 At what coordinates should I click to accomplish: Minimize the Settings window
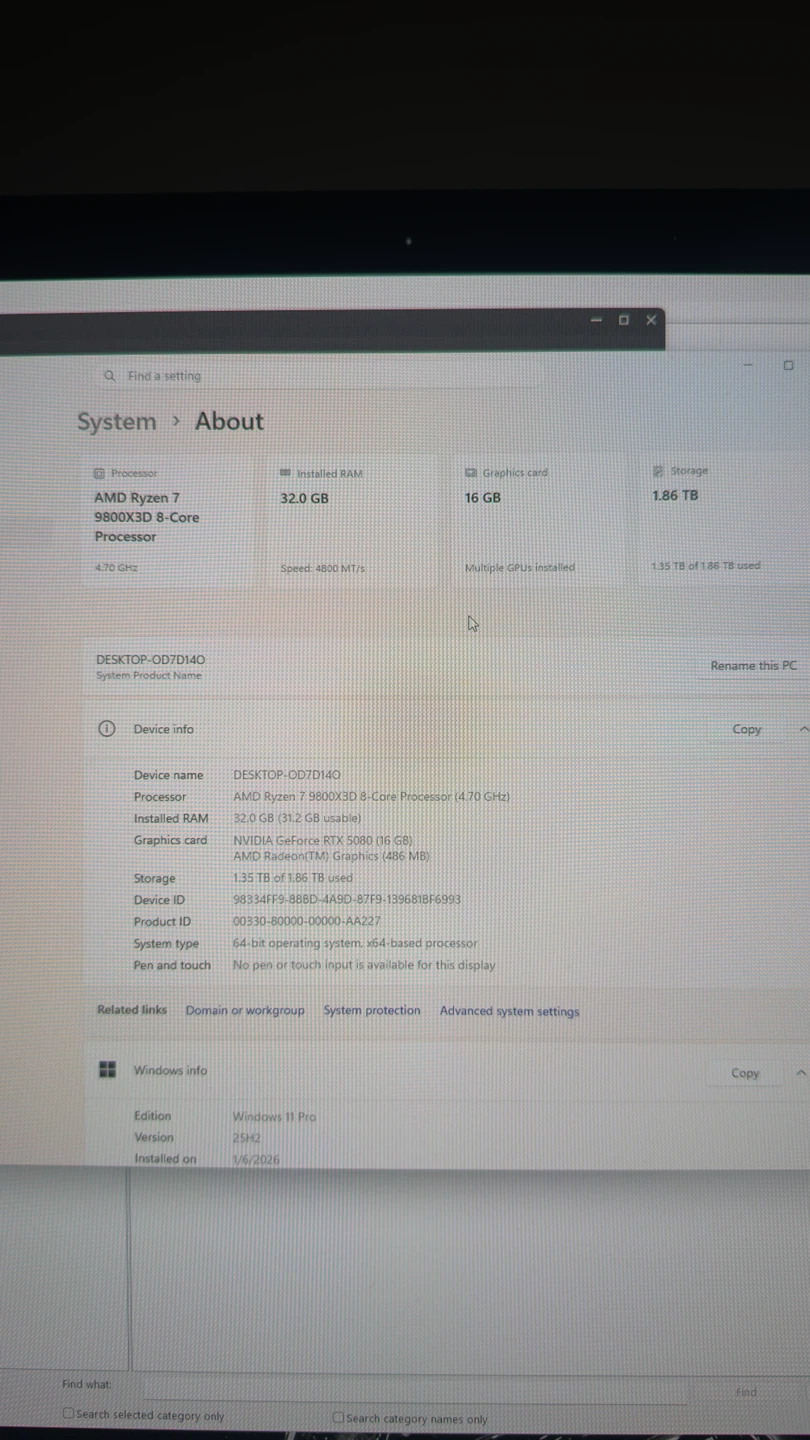click(748, 366)
